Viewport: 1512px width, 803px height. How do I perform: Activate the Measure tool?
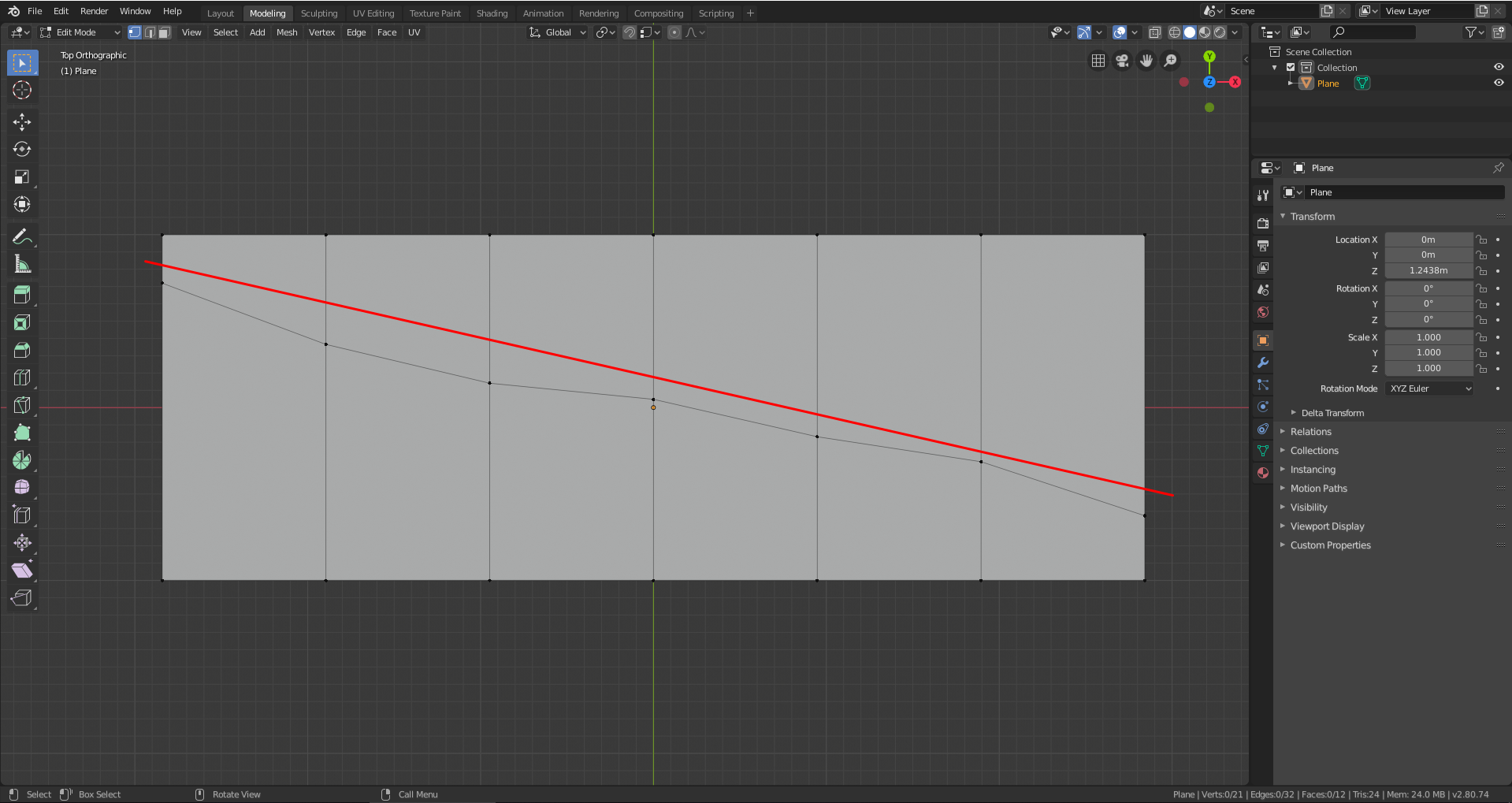pyautogui.click(x=22, y=264)
